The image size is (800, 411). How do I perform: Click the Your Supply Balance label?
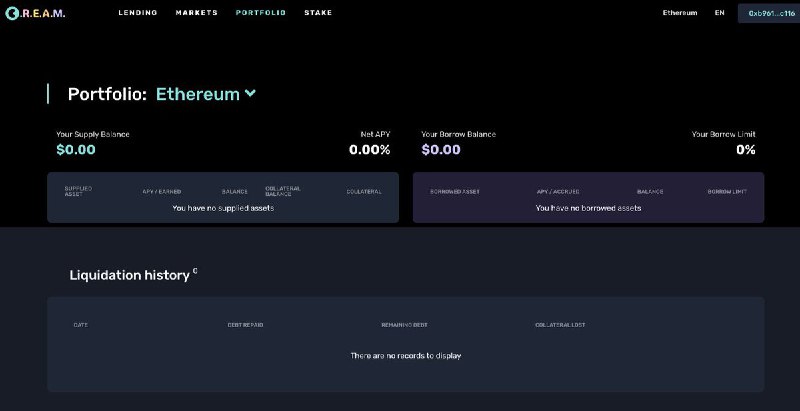(93, 134)
